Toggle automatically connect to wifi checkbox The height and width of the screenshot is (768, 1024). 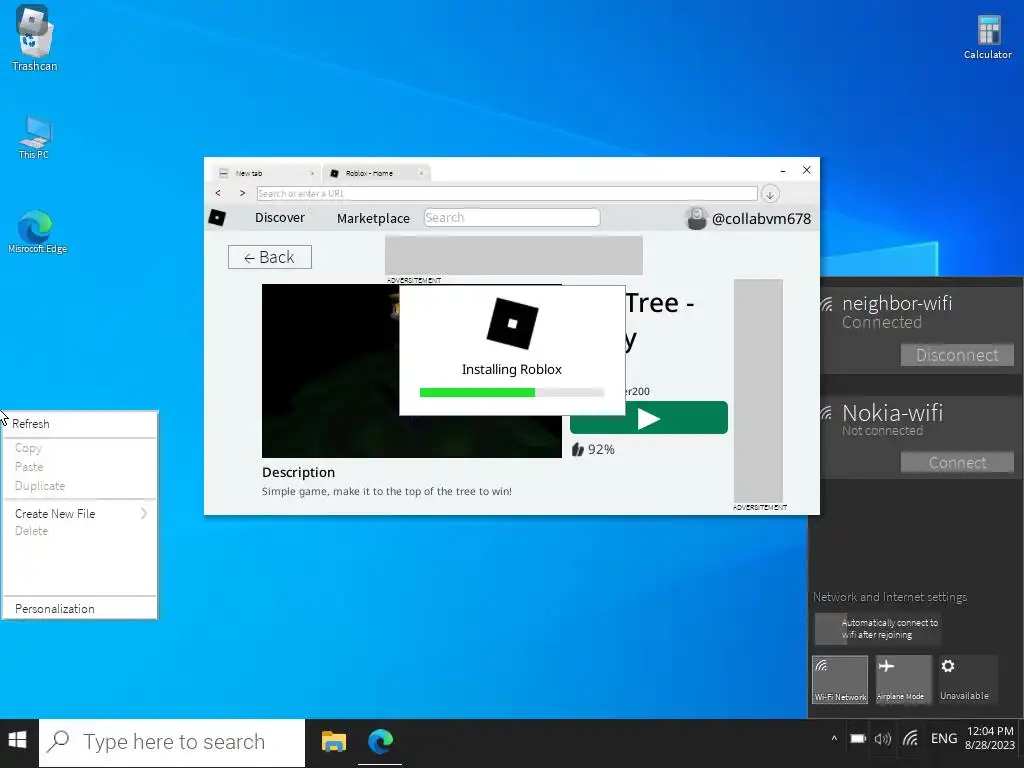[830, 628]
